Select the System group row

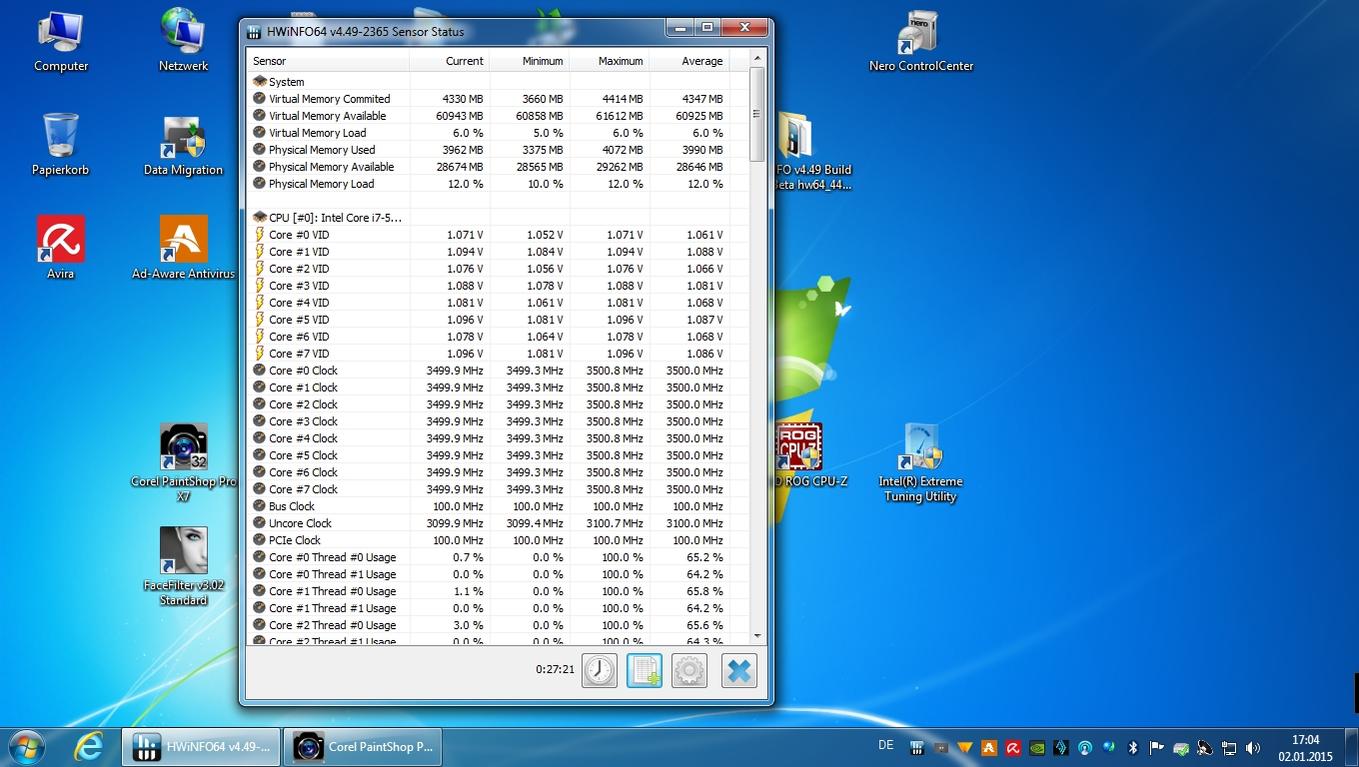[488, 82]
